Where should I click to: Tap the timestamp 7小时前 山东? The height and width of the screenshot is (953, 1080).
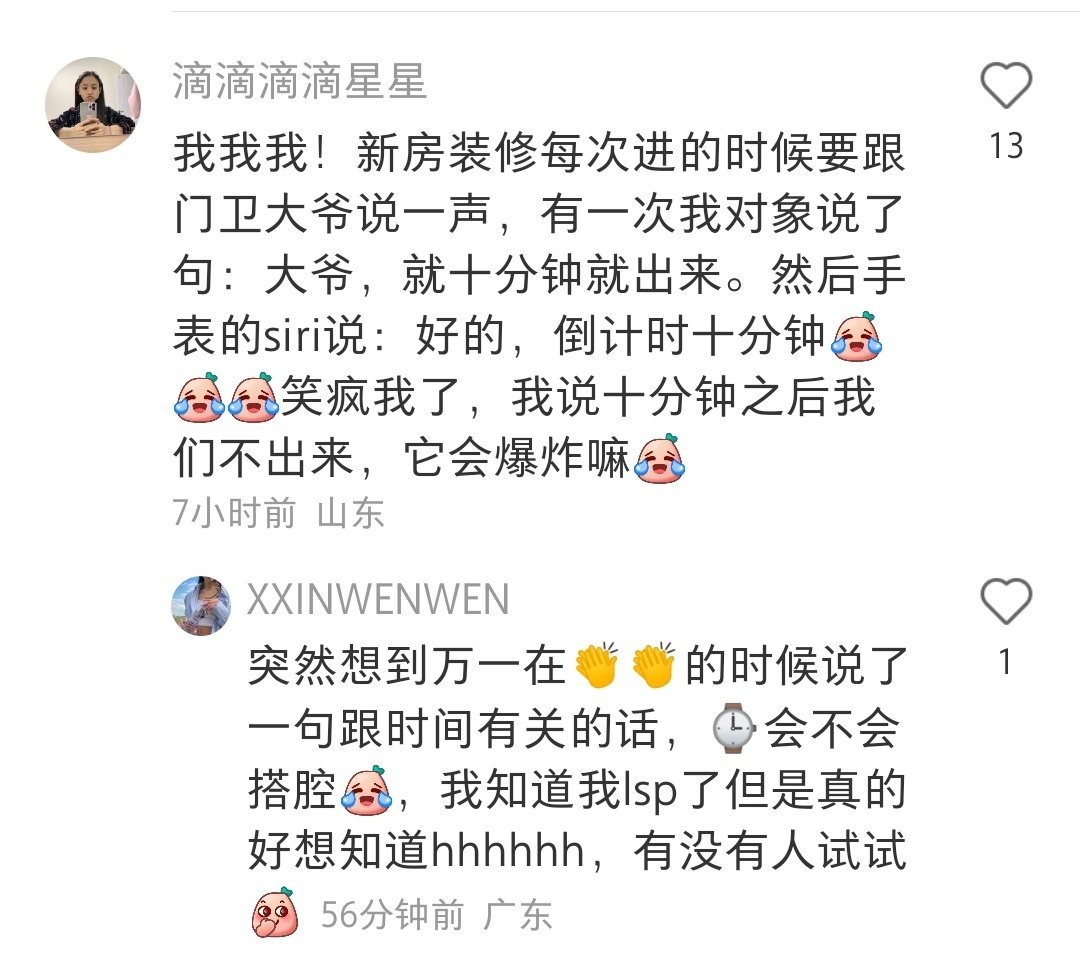[278, 512]
